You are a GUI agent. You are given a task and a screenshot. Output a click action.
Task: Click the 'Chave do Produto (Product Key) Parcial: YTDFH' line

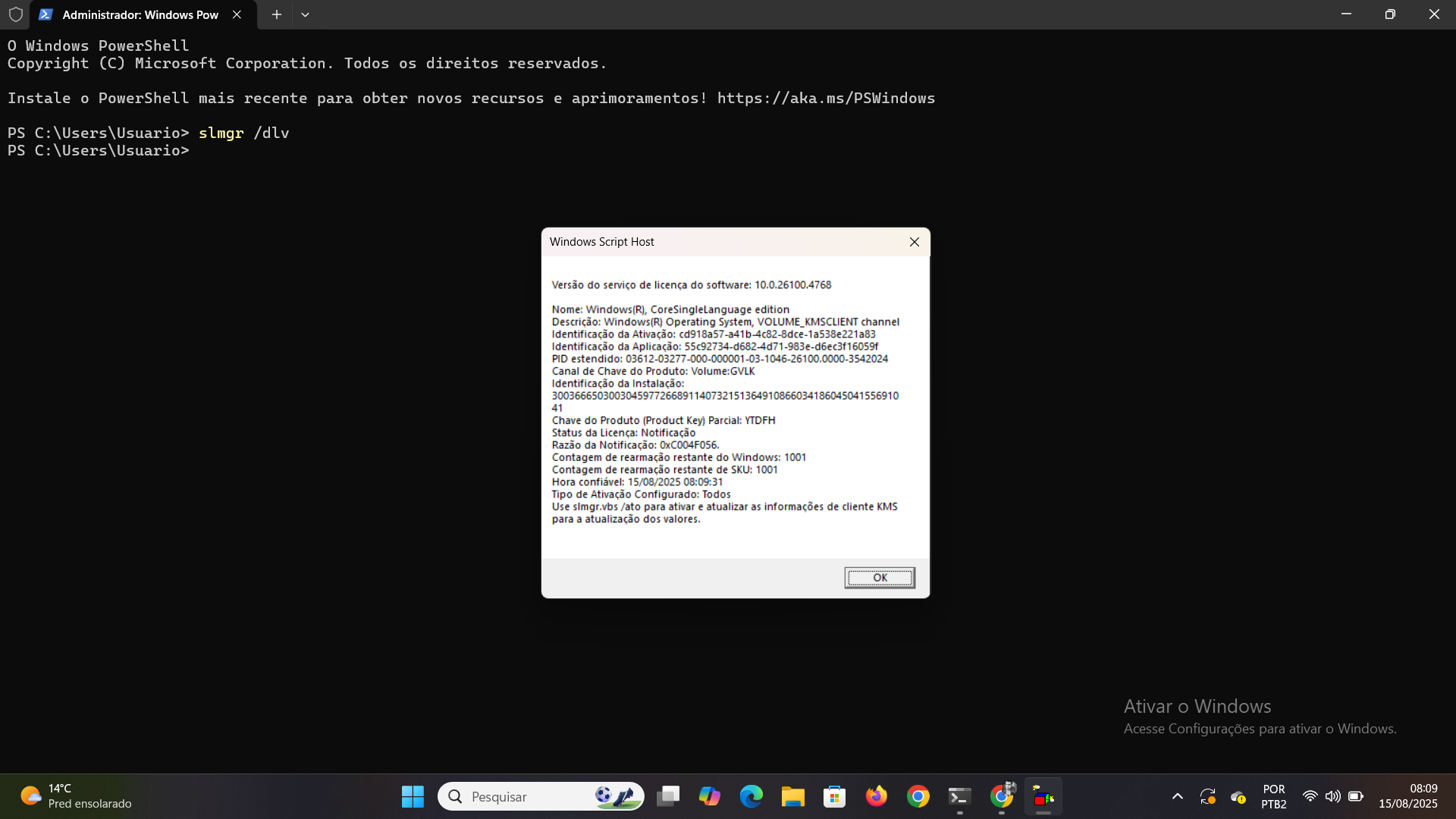(664, 421)
